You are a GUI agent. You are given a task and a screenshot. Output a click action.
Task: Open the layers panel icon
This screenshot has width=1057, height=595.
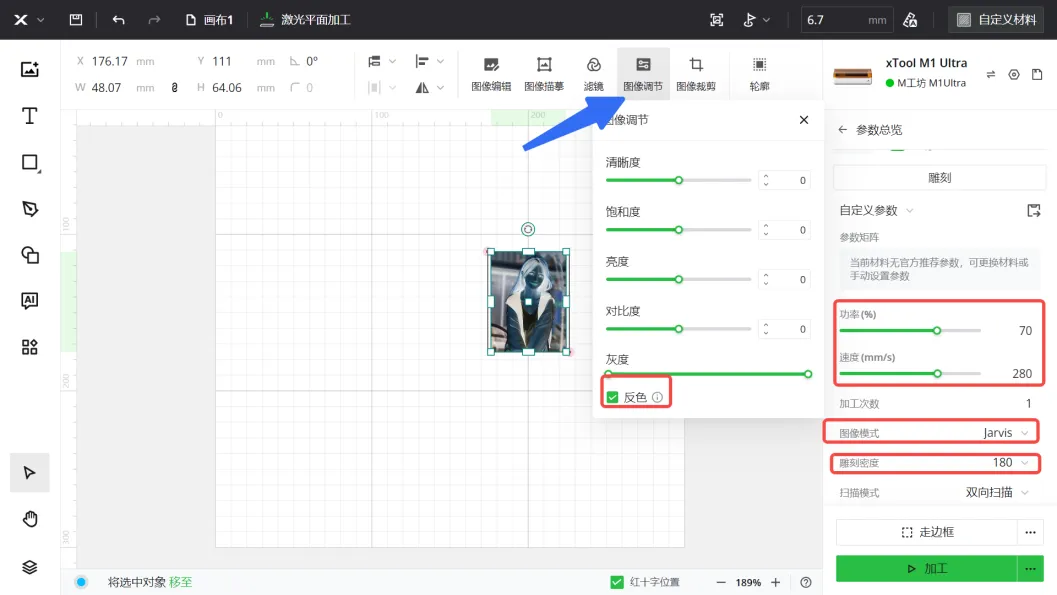coord(30,567)
